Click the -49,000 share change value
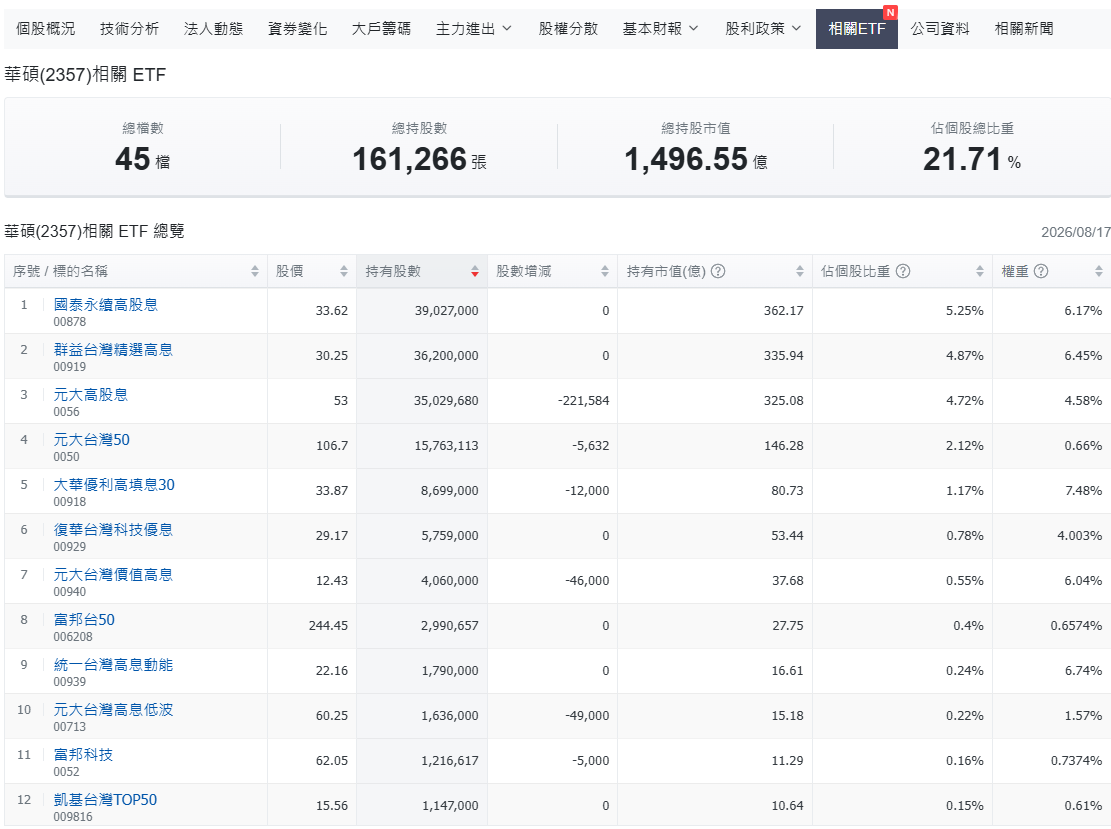The width and height of the screenshot is (1111, 829). [x=587, y=716]
